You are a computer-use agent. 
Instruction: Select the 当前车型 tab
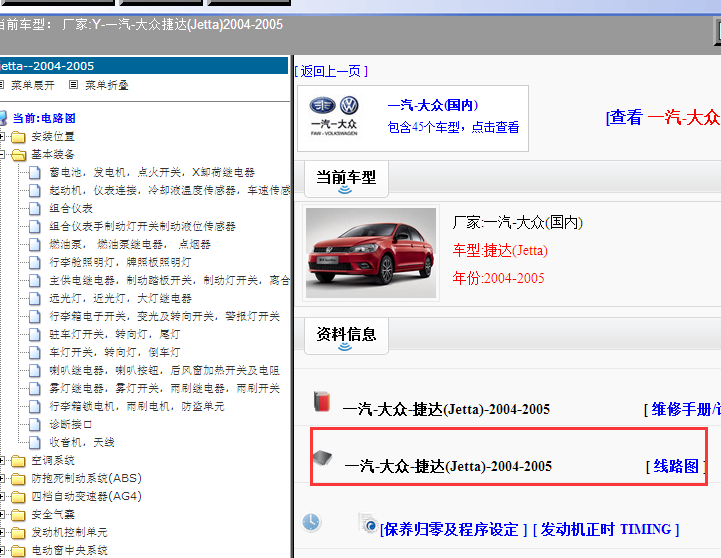[x=346, y=179]
